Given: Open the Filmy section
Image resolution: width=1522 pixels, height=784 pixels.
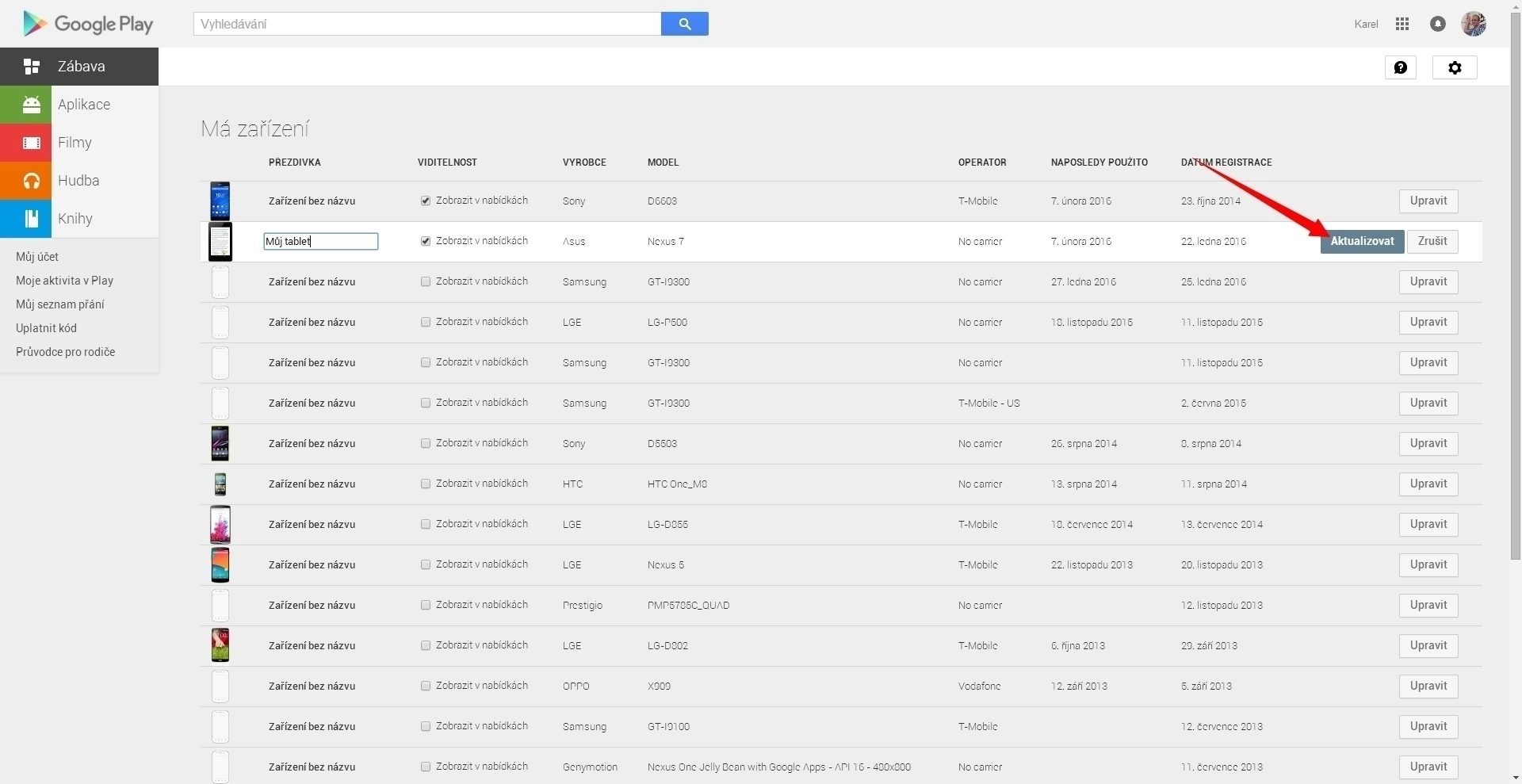Looking at the screenshot, I should pos(79,143).
